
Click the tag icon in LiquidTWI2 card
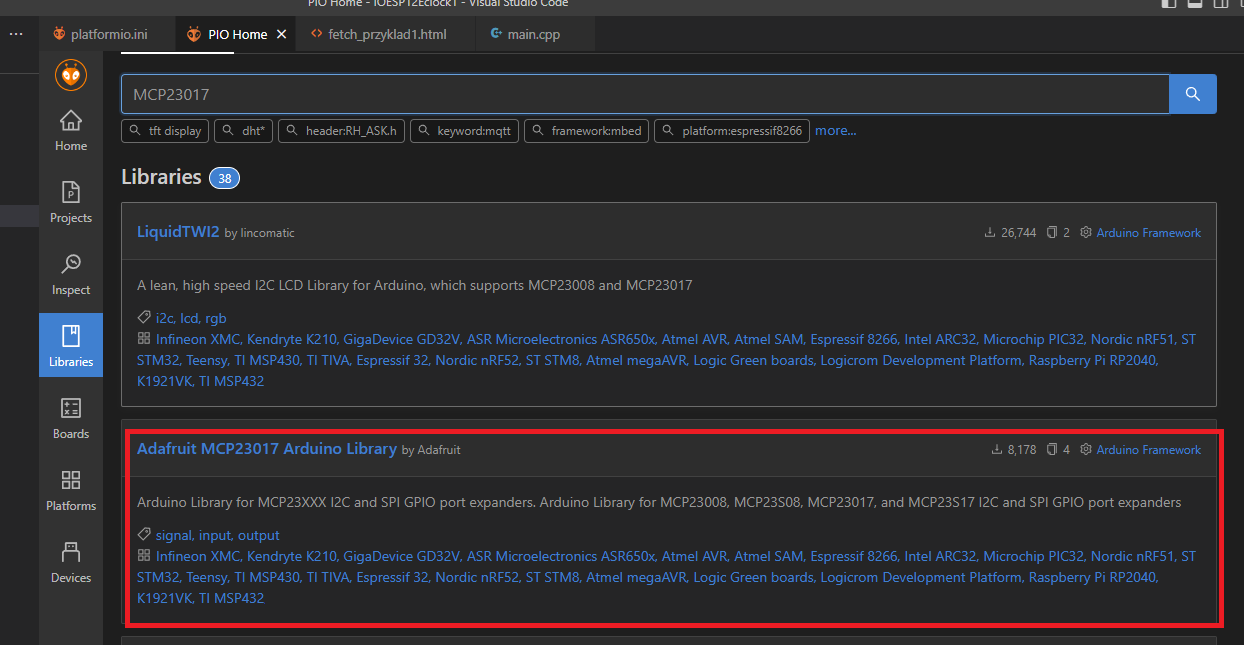(x=144, y=318)
